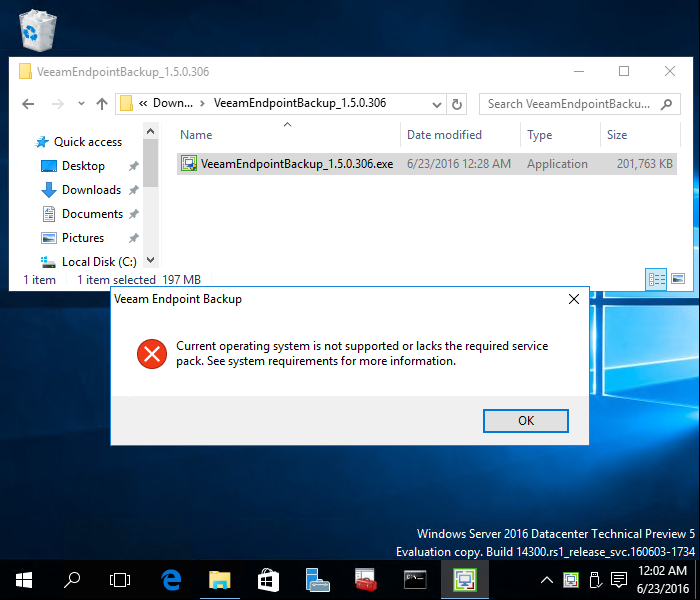Screen dimensions: 700x600
Task: Go forward in File Explorer
Action: coord(58,104)
